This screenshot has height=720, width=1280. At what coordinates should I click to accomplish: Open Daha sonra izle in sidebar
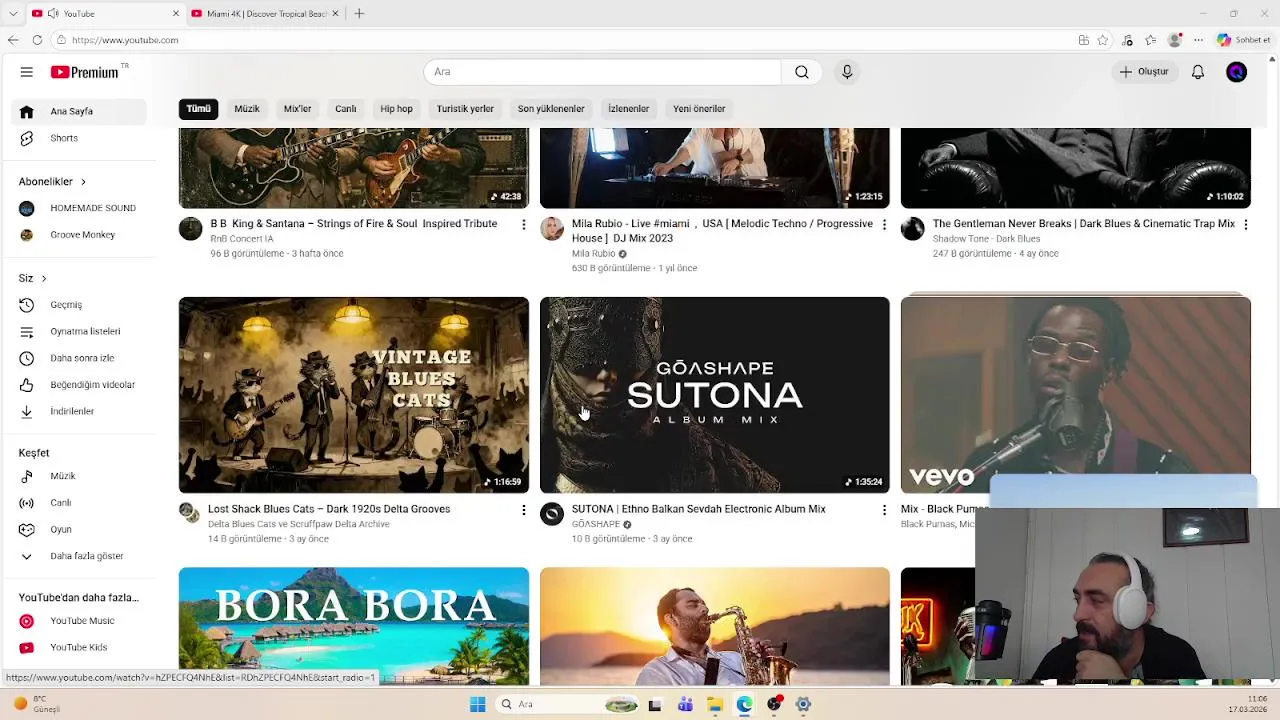coord(78,358)
